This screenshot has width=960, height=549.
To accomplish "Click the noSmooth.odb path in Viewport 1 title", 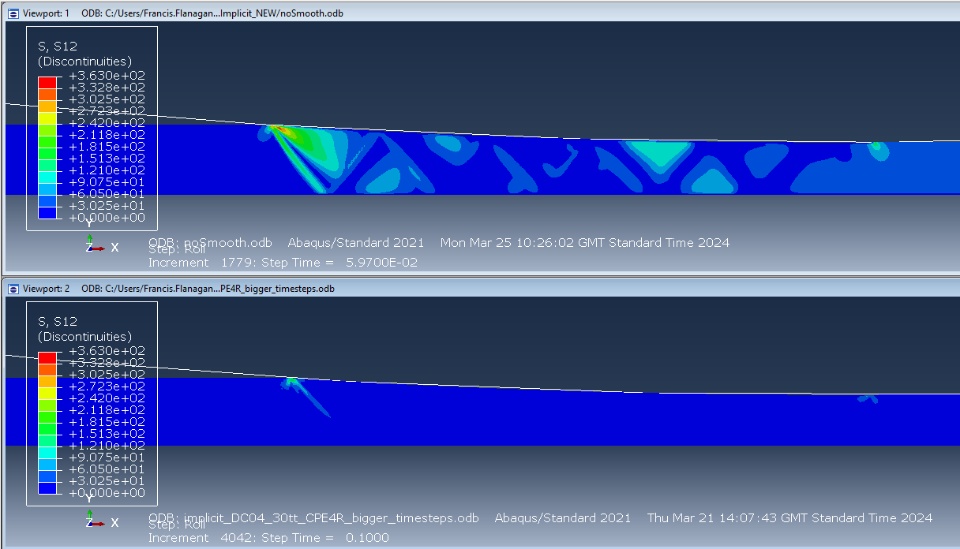I will pyautogui.click(x=212, y=13).
